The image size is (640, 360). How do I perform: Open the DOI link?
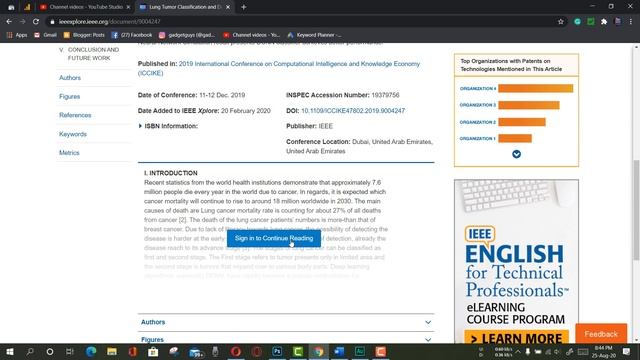point(353,111)
